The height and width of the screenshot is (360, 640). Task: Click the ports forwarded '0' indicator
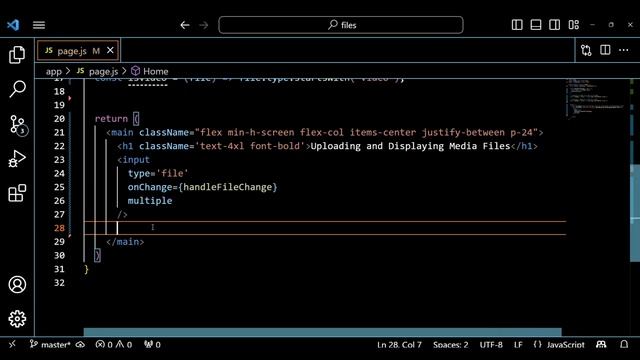click(152, 345)
